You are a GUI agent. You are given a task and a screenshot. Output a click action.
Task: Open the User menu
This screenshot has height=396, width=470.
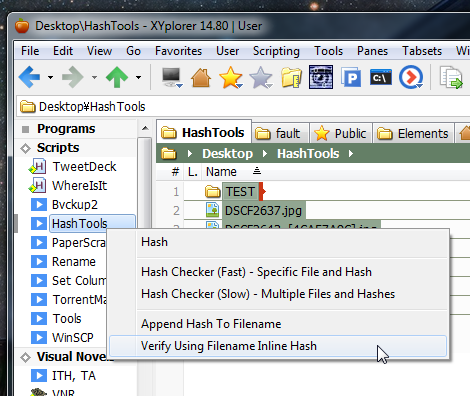pyautogui.click(x=227, y=51)
